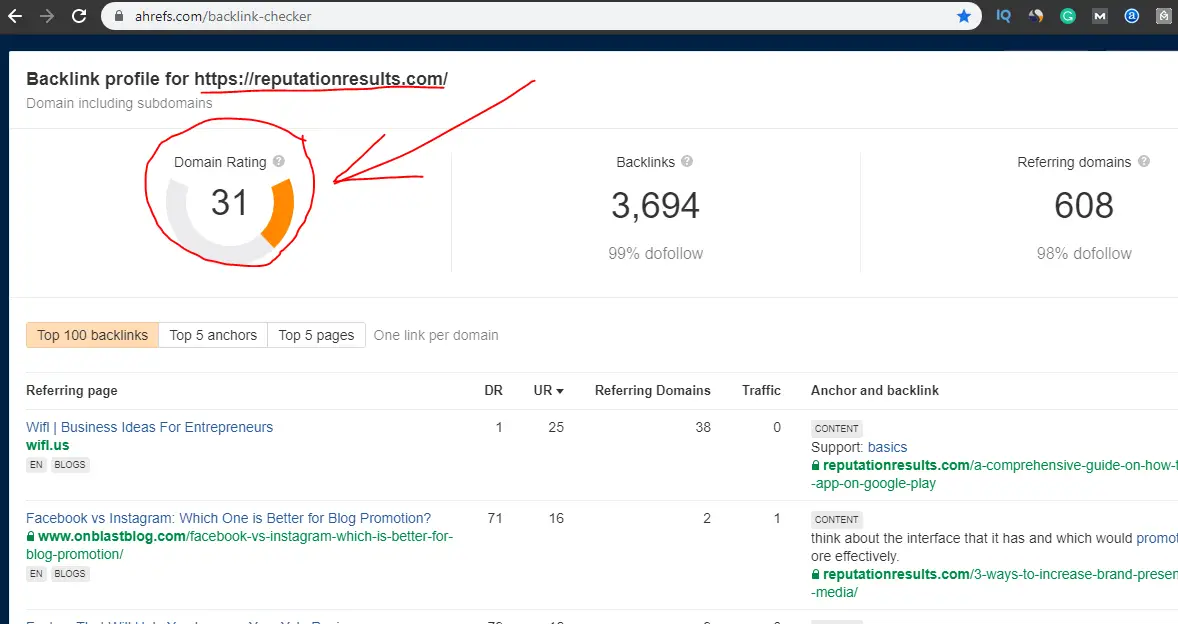The image size is (1178, 624).
Task: Open Facebook vs Instagram blog promotion link
Action: [x=228, y=518]
